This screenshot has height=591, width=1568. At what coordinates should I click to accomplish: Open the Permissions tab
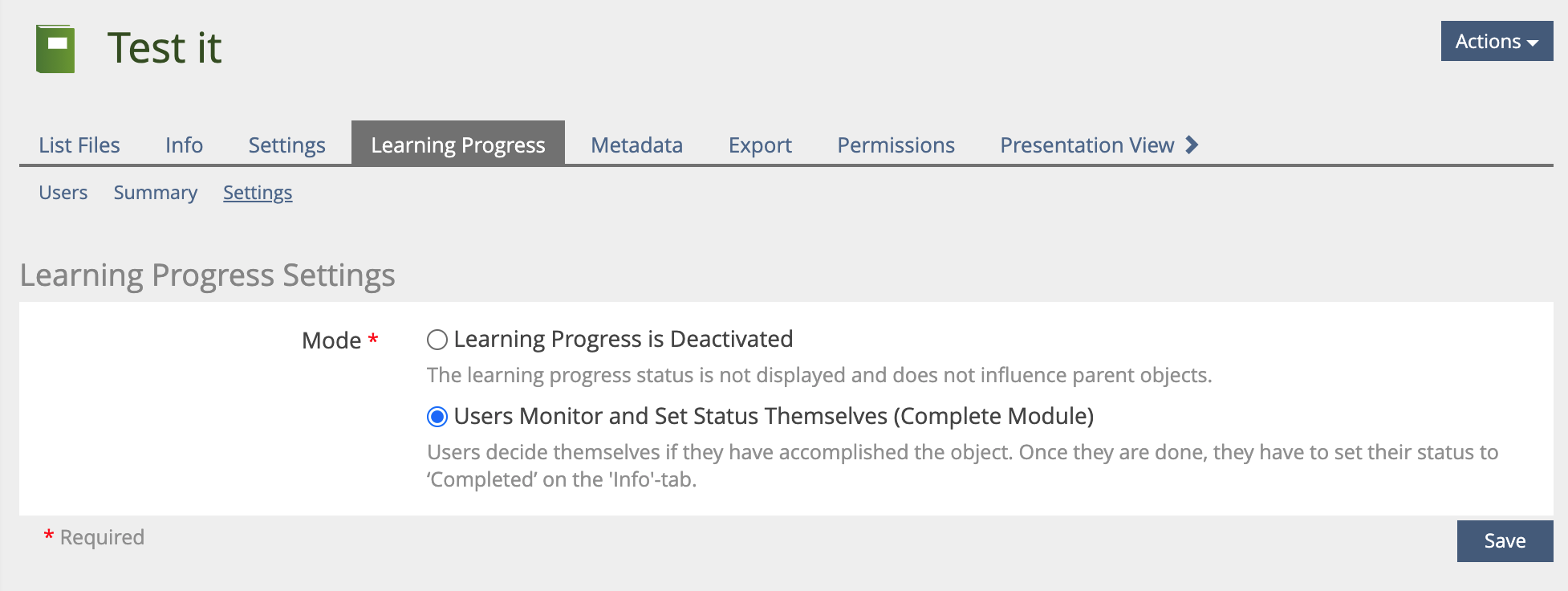click(896, 145)
